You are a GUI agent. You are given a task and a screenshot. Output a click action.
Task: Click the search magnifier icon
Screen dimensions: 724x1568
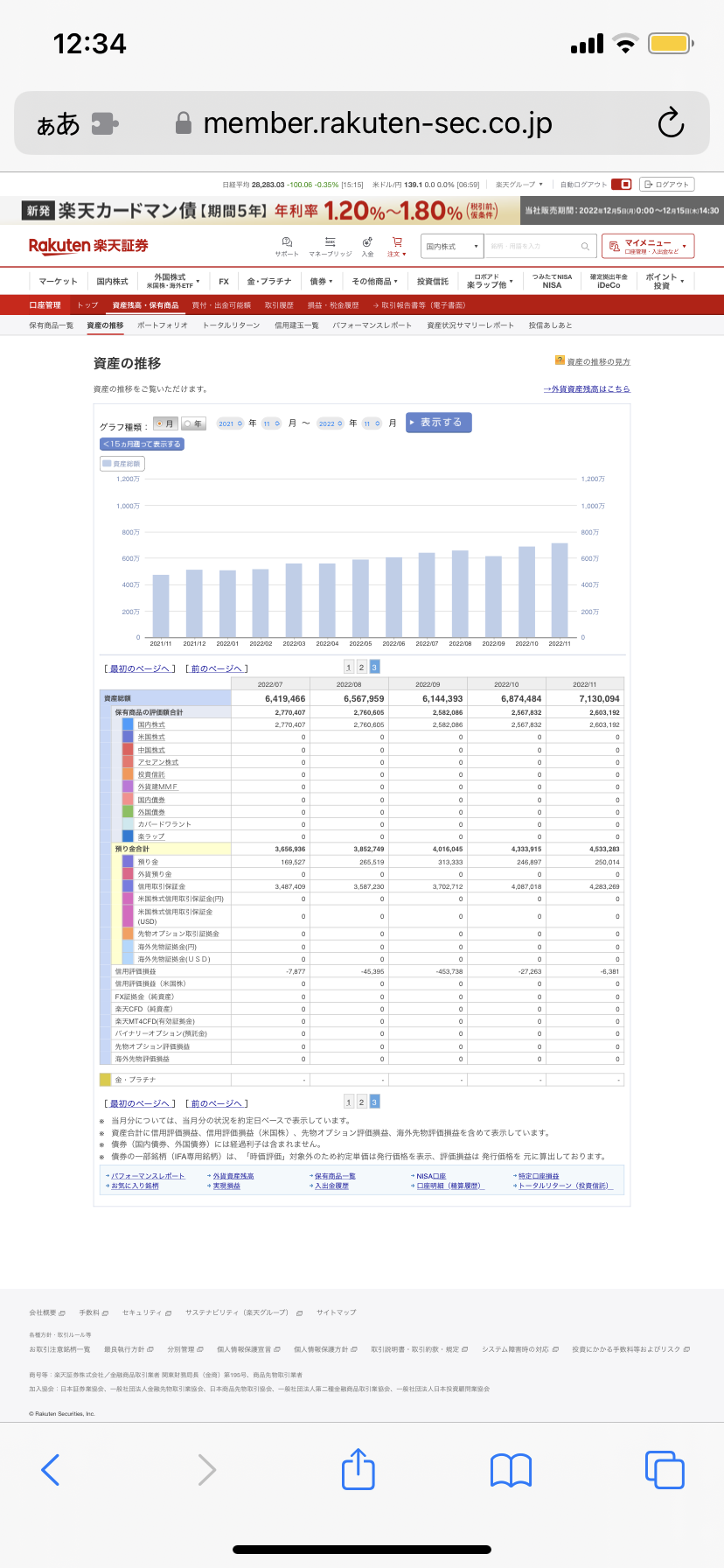(x=585, y=247)
